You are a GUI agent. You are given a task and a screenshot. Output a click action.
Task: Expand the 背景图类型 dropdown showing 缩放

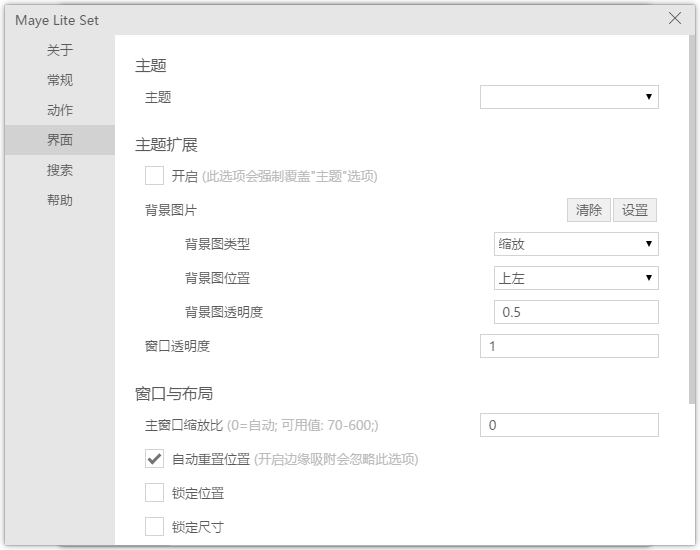coord(576,244)
